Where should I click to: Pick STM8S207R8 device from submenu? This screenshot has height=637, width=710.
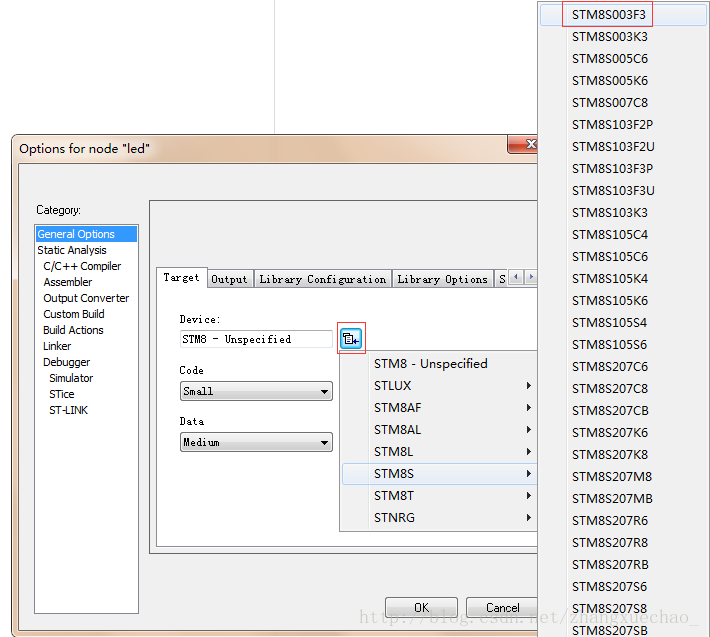(x=623, y=542)
